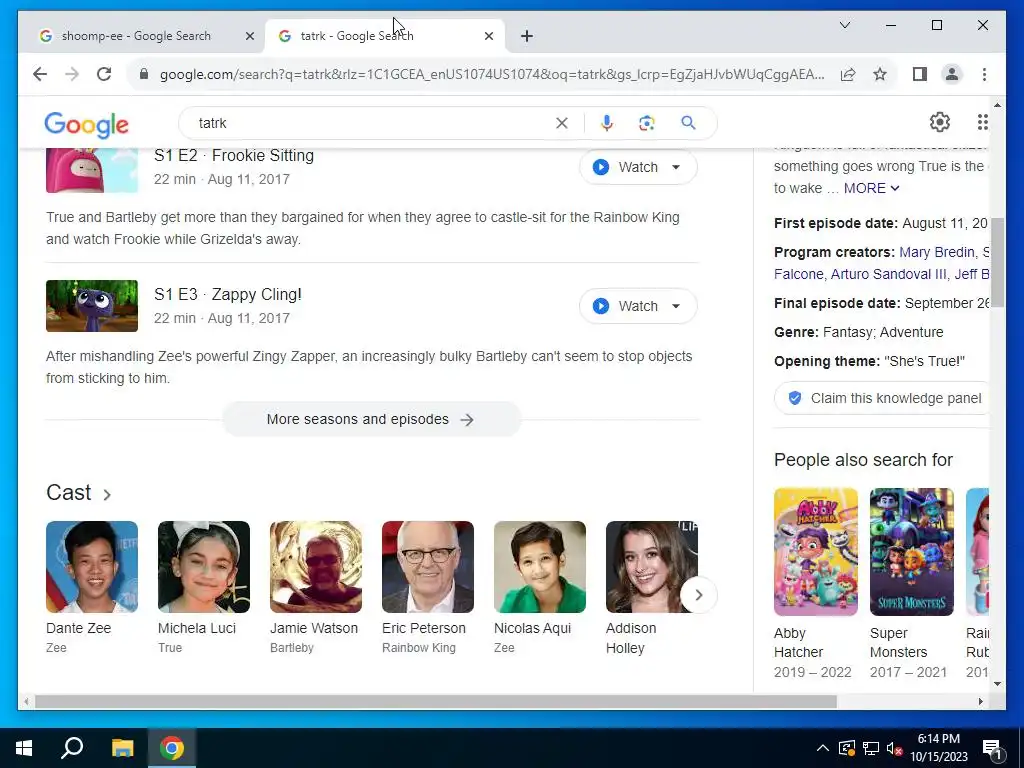Open Google quick settings gear
The height and width of the screenshot is (768, 1024).
coord(939,122)
